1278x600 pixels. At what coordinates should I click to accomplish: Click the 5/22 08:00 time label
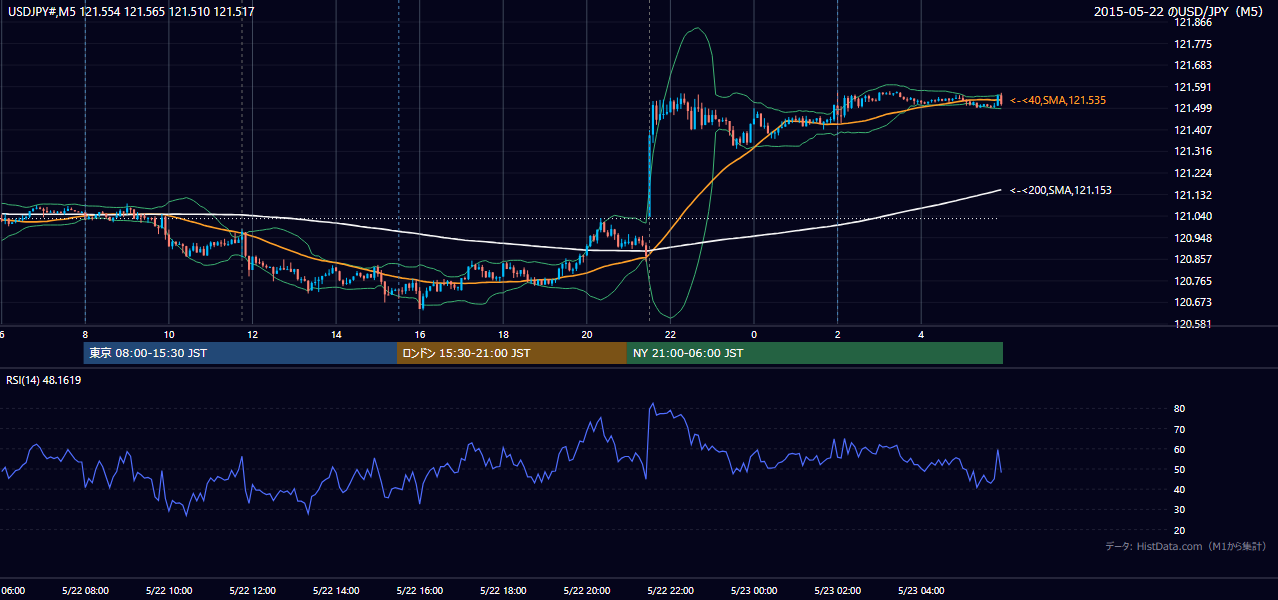pyautogui.click(x=85, y=591)
